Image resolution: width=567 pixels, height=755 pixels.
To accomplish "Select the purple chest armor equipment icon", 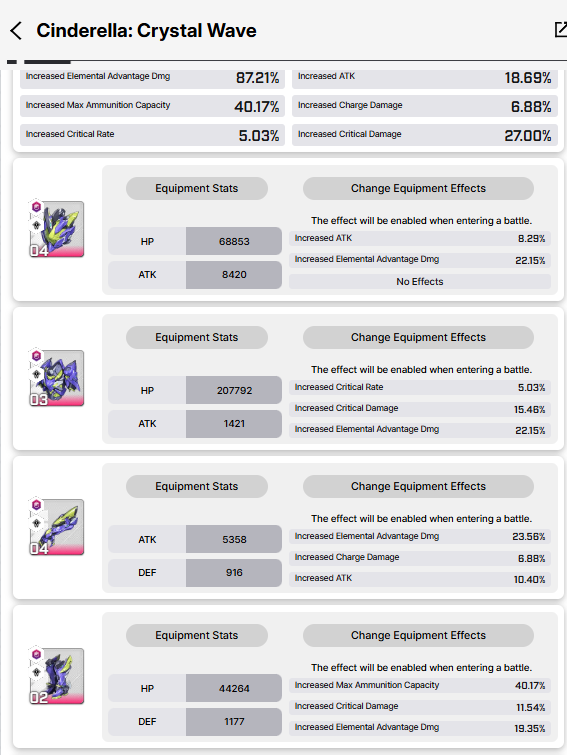I will pyautogui.click(x=57, y=378).
